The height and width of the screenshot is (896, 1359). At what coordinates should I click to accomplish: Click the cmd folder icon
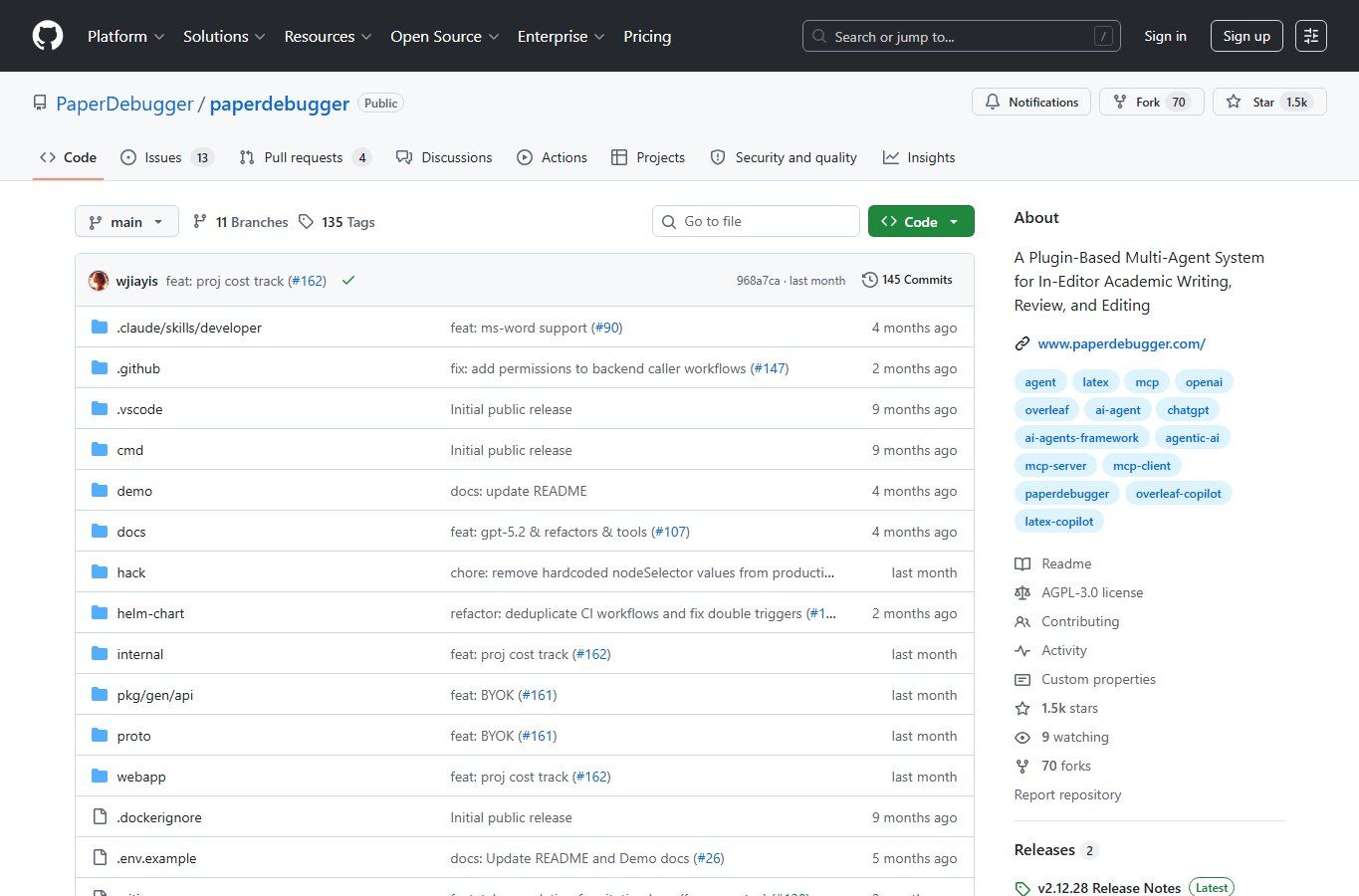click(x=100, y=449)
